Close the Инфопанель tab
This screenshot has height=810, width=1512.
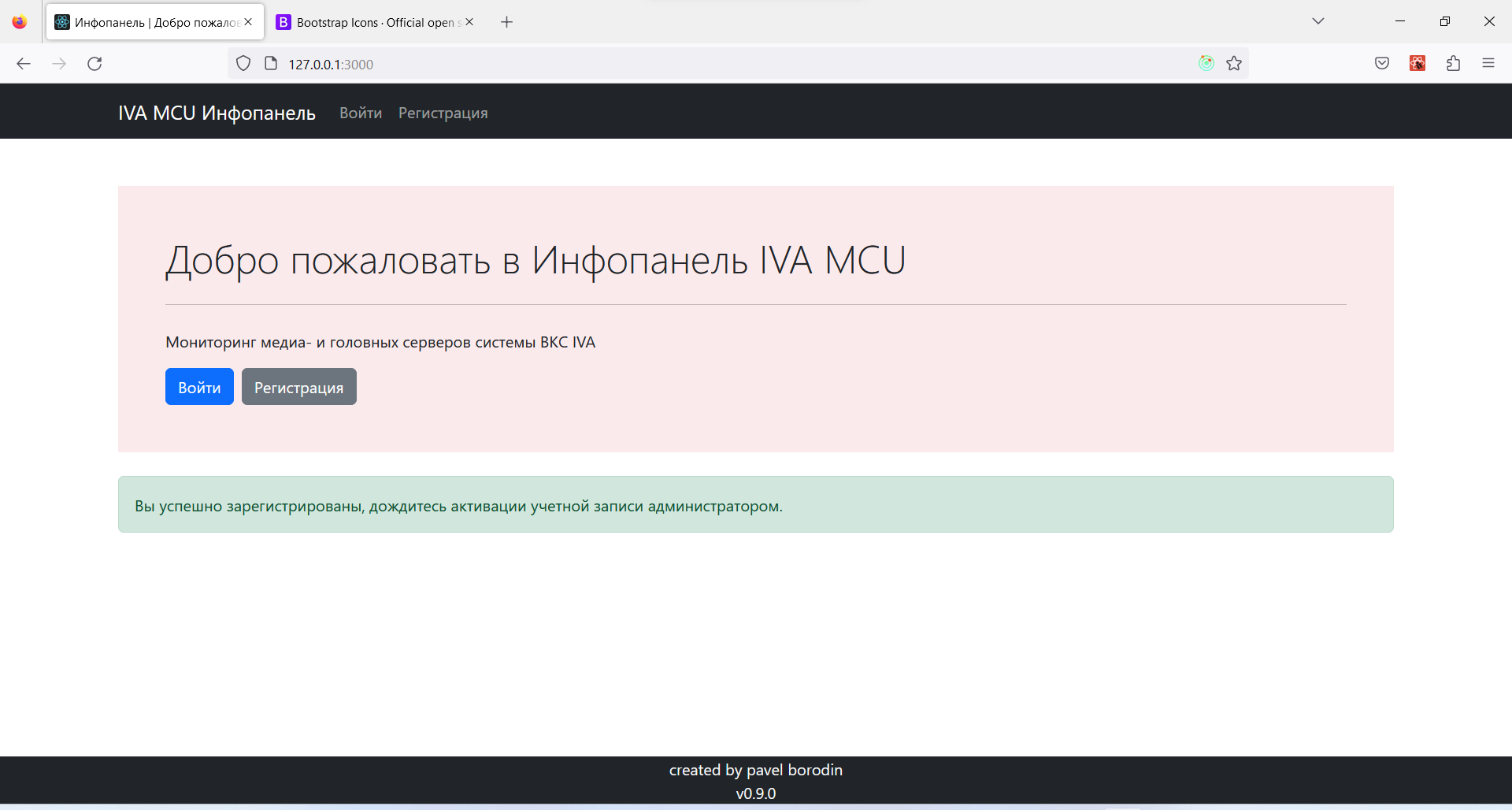coord(248,22)
